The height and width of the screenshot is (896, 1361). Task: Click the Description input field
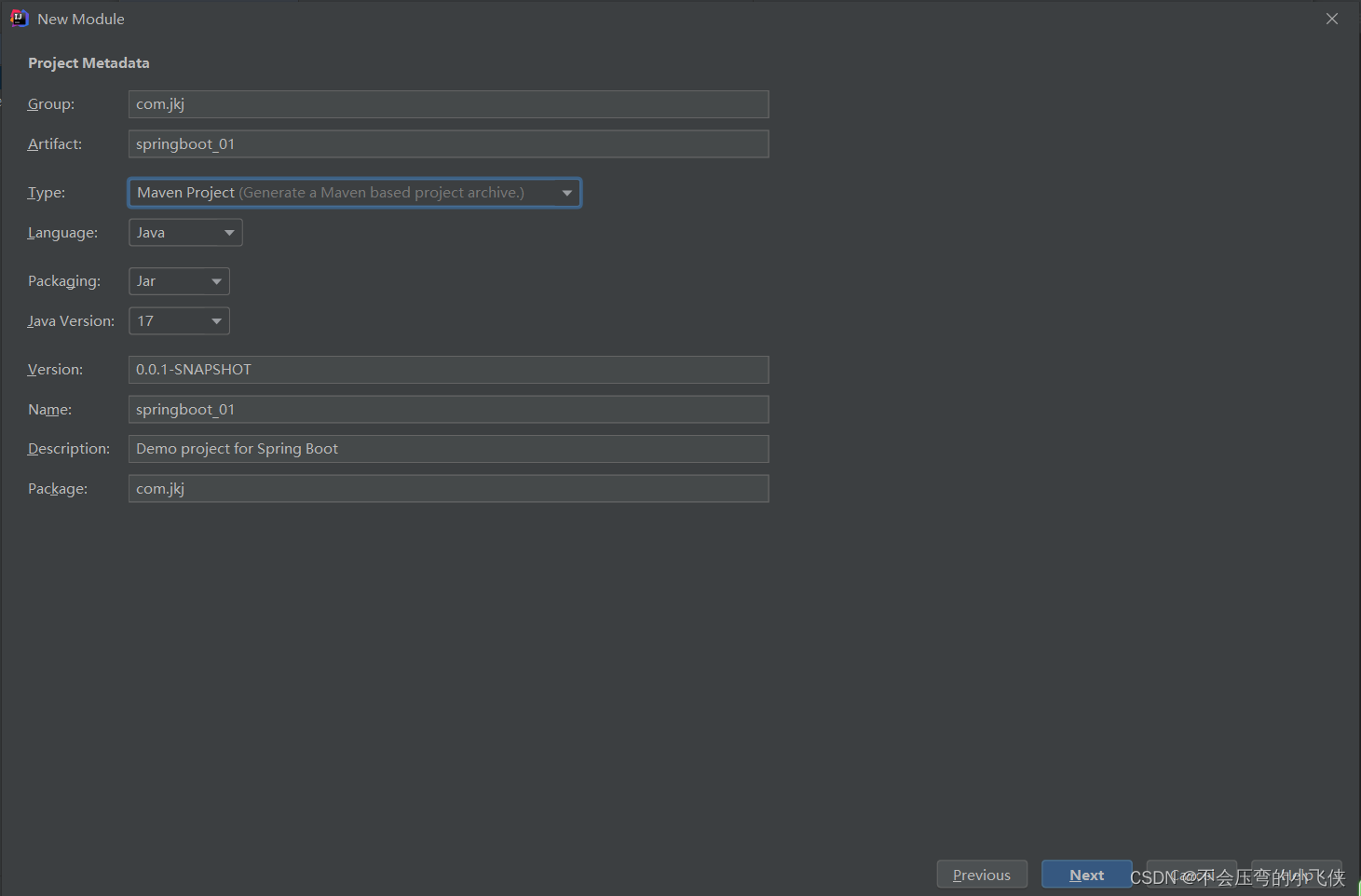pos(448,449)
